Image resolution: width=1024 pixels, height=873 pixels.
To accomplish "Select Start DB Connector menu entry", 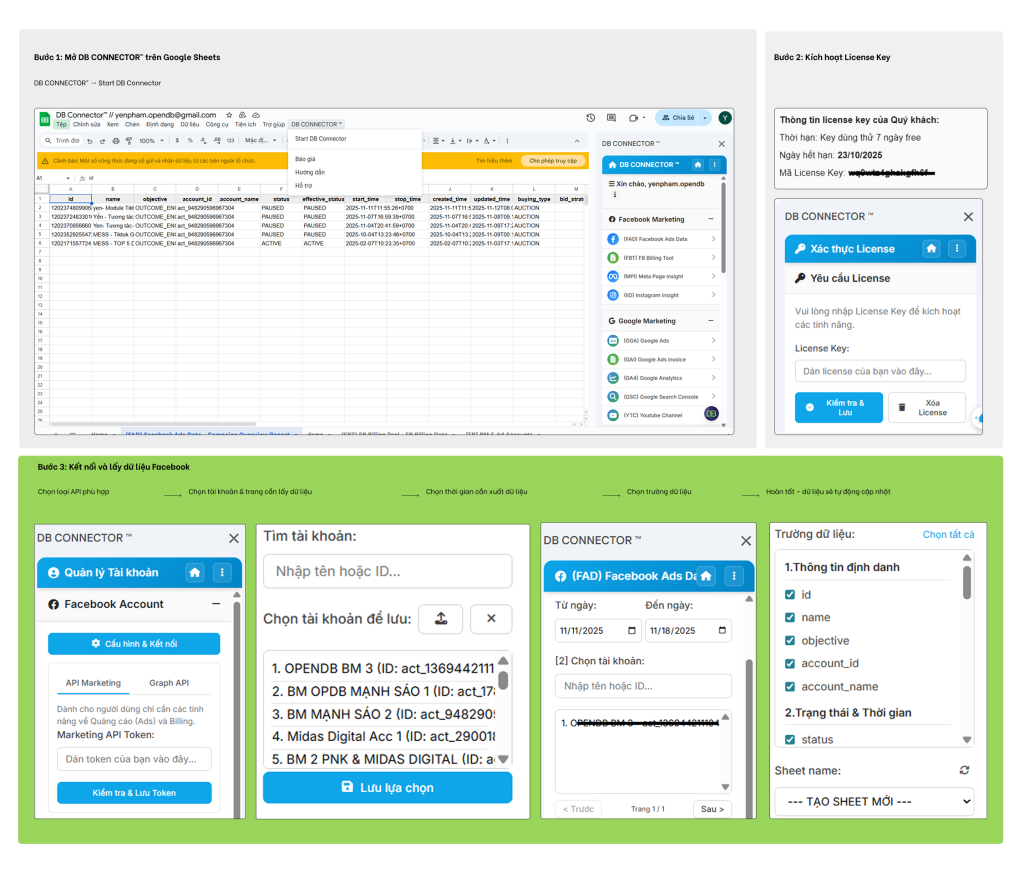I will [321, 139].
